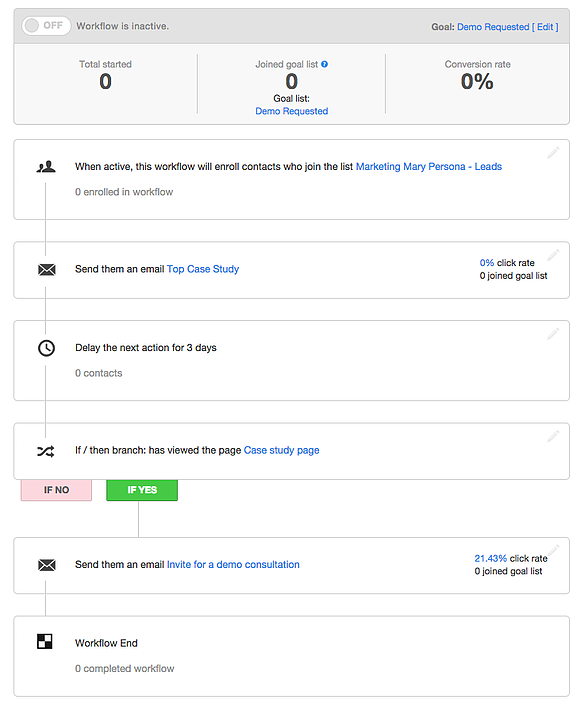The width and height of the screenshot is (581, 707).
Task: Click pencil icon on the 3 days delay step
Action: (553, 334)
